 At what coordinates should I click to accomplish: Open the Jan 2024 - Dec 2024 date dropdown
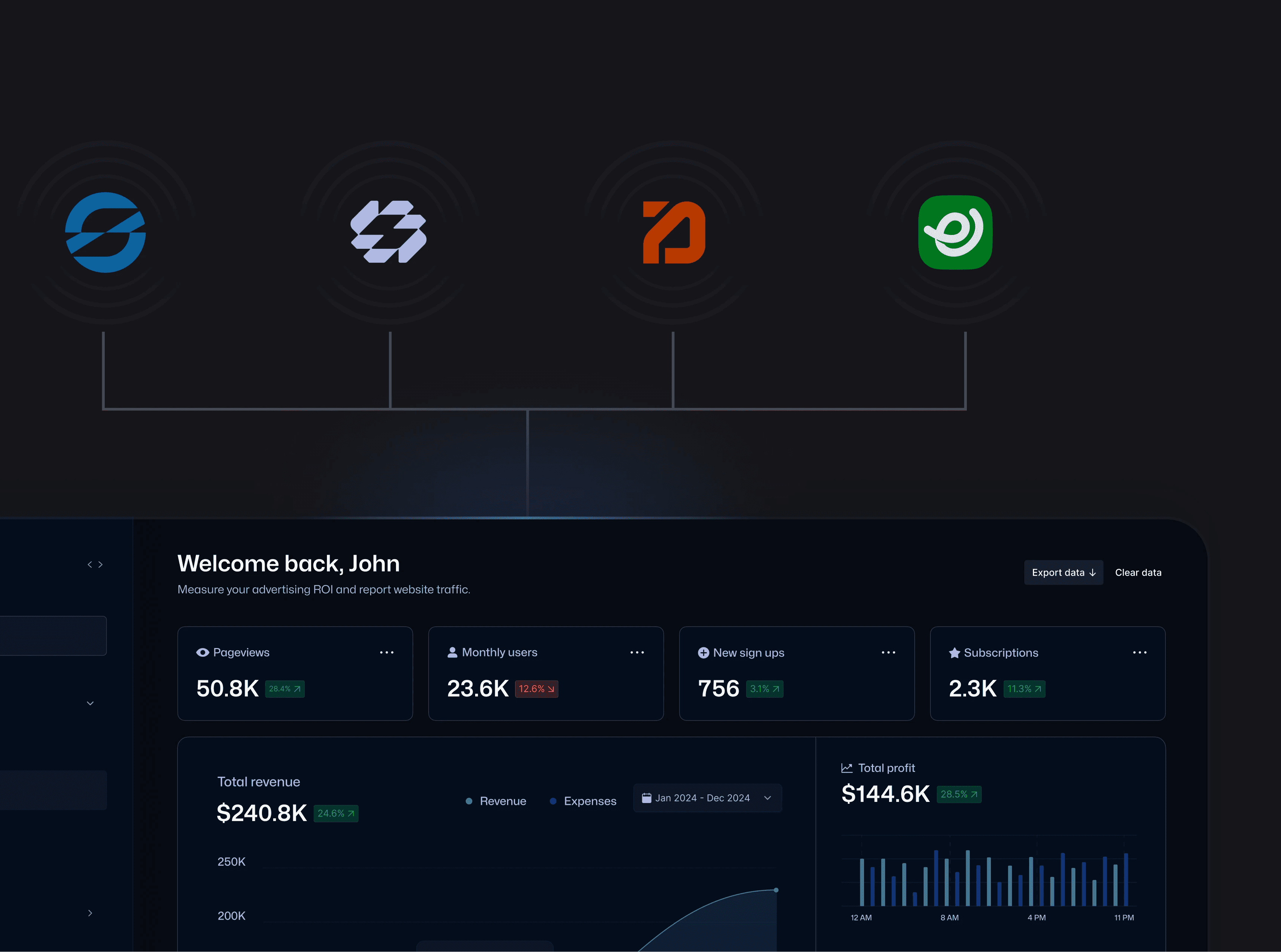(x=707, y=798)
